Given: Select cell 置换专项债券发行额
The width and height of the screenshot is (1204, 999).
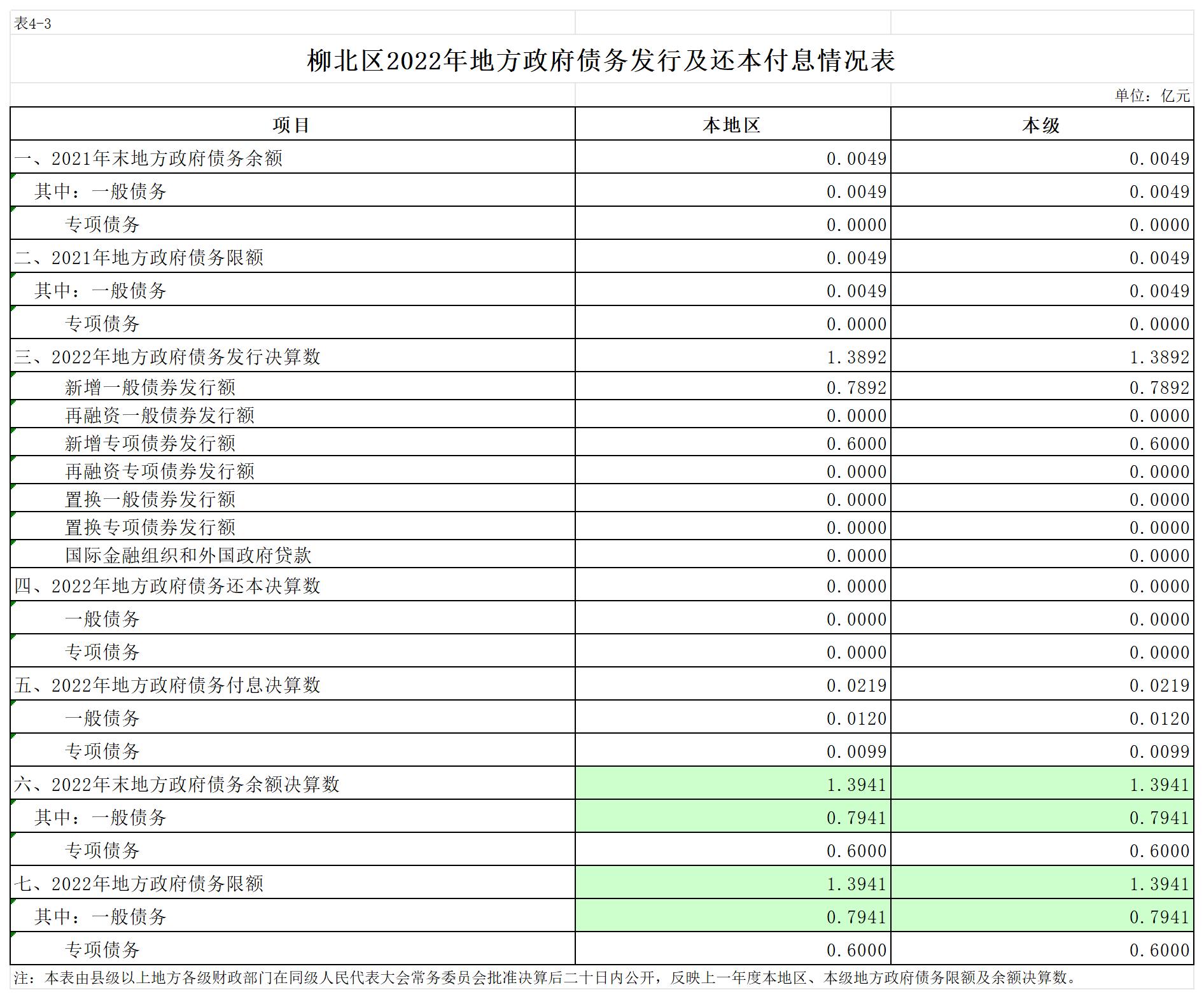Looking at the screenshot, I should click(292, 526).
